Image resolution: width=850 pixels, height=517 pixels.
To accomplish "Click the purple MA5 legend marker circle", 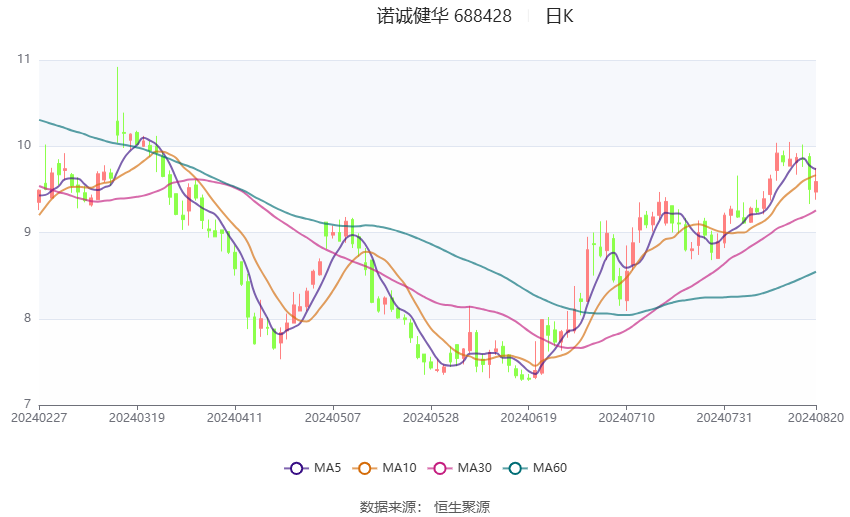I will pyautogui.click(x=296, y=468).
